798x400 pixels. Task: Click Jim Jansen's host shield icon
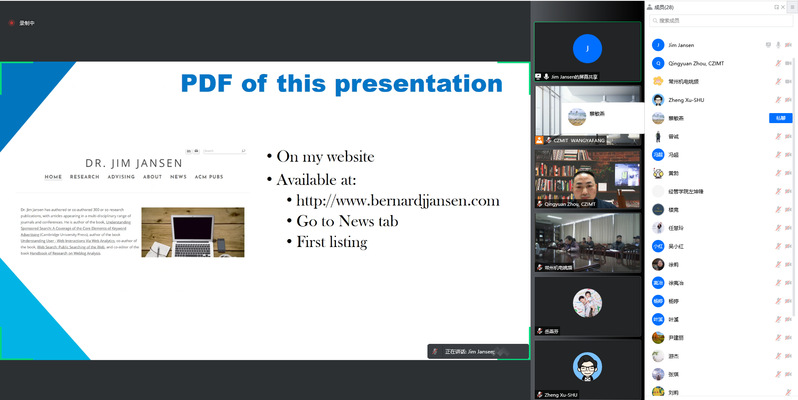click(767, 45)
